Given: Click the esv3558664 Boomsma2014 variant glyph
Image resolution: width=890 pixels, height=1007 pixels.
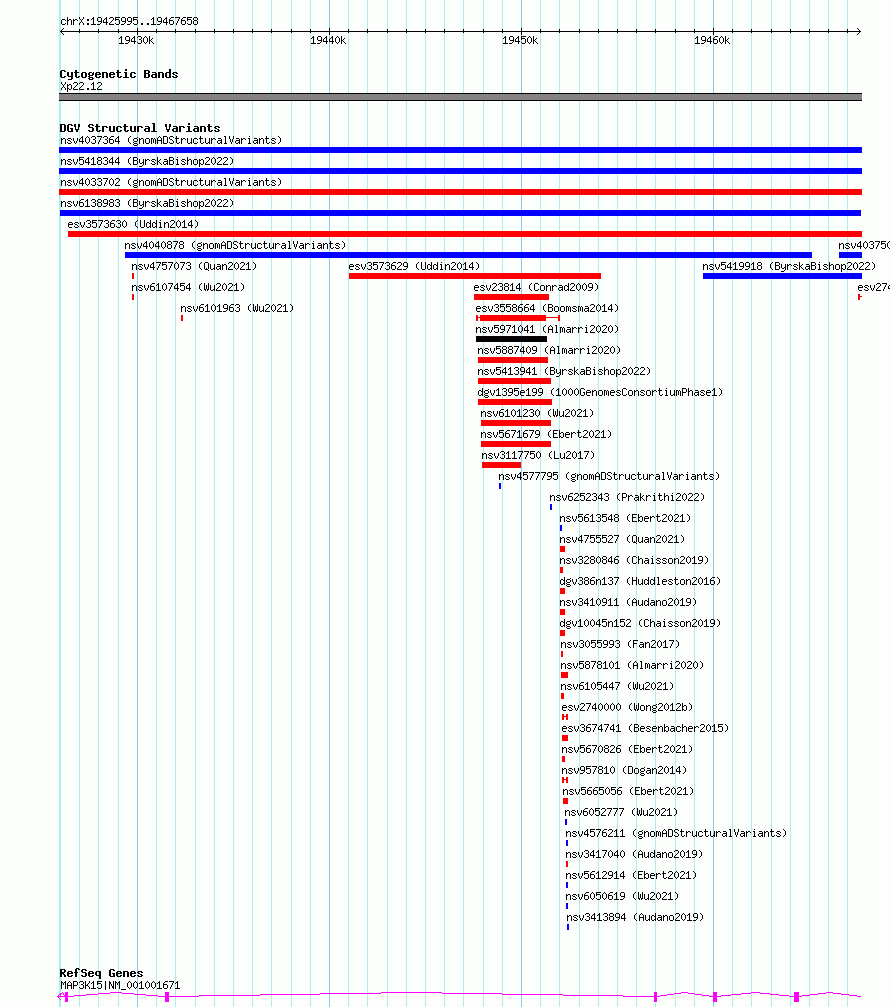Looking at the screenshot, I should [518, 318].
